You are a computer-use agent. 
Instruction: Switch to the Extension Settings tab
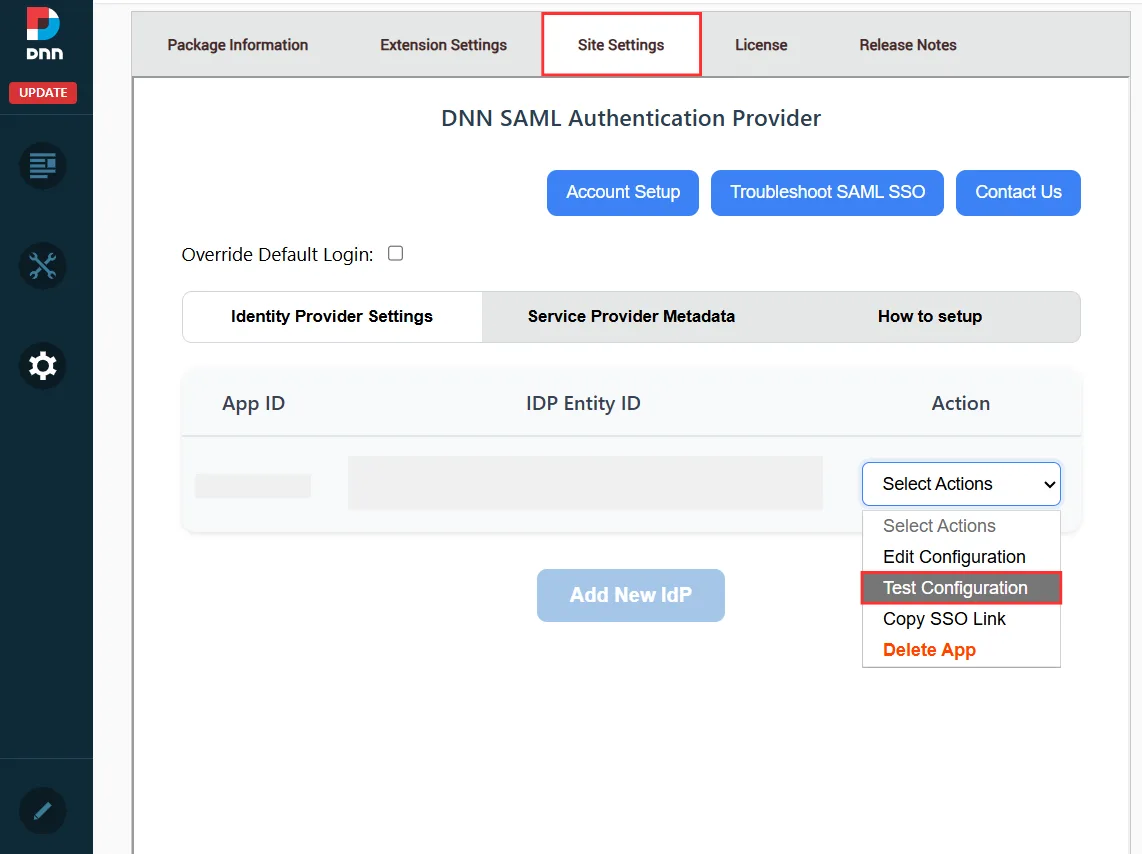(443, 45)
